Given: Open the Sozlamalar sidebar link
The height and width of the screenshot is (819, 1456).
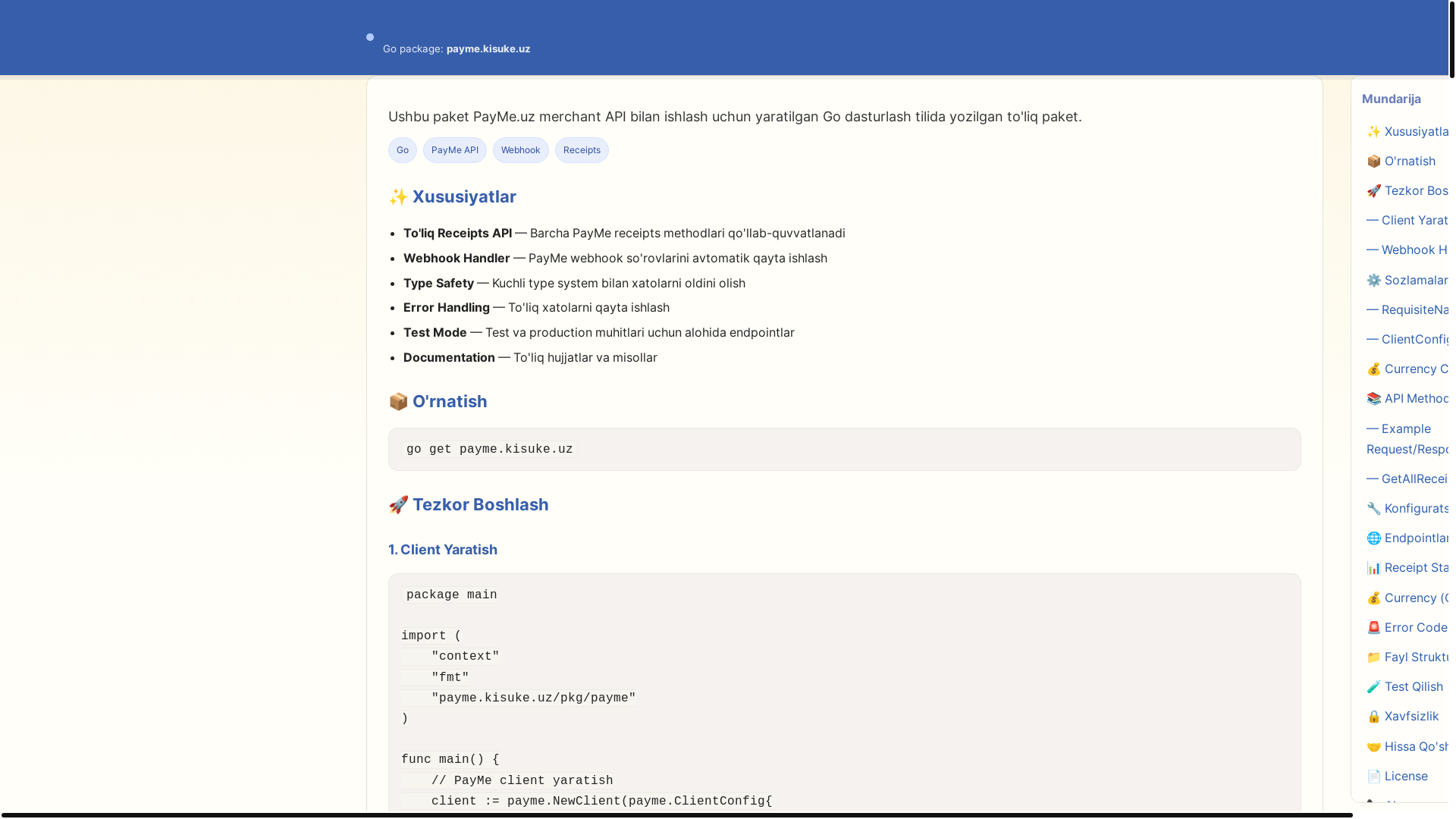Looking at the screenshot, I should tap(1407, 280).
